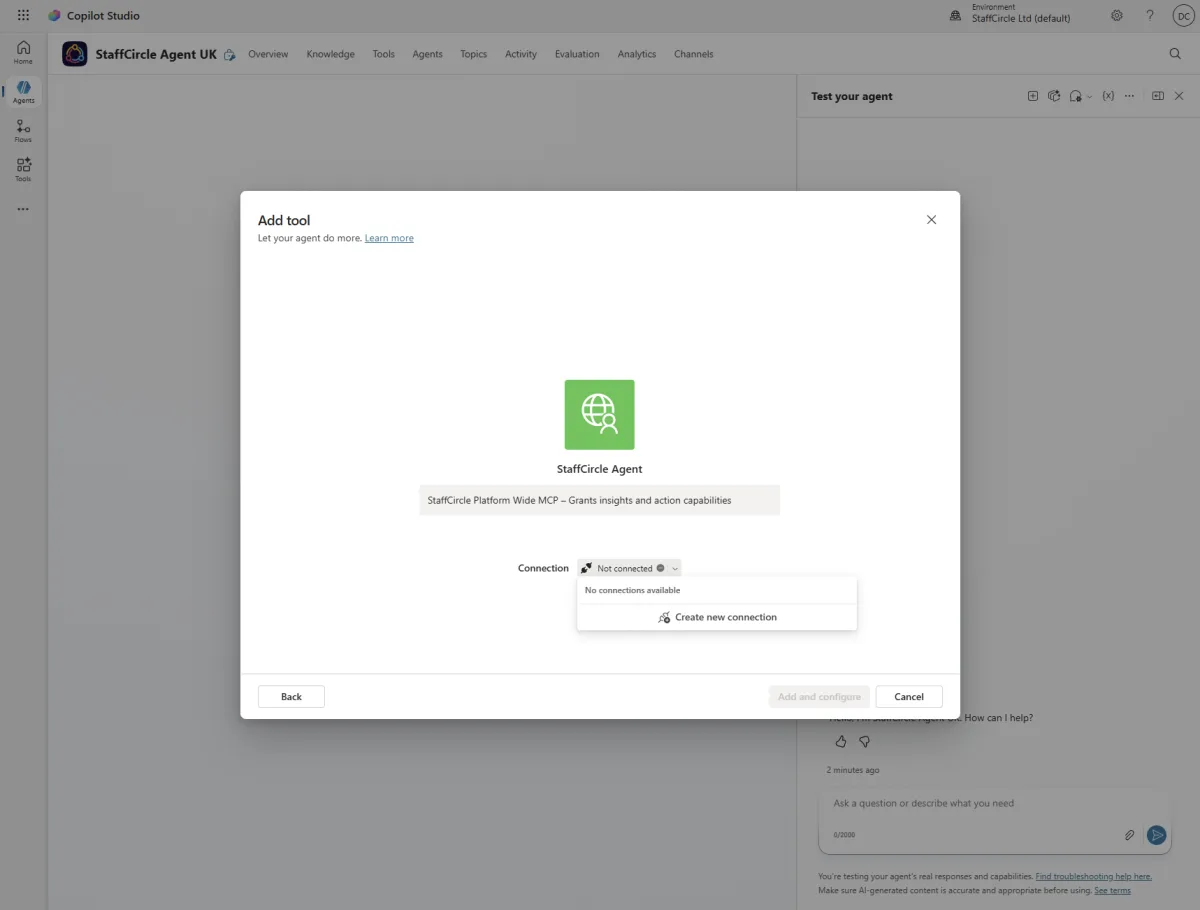Switch to the Activity tab
Image resolution: width=1200 pixels, height=910 pixels.
(x=521, y=54)
